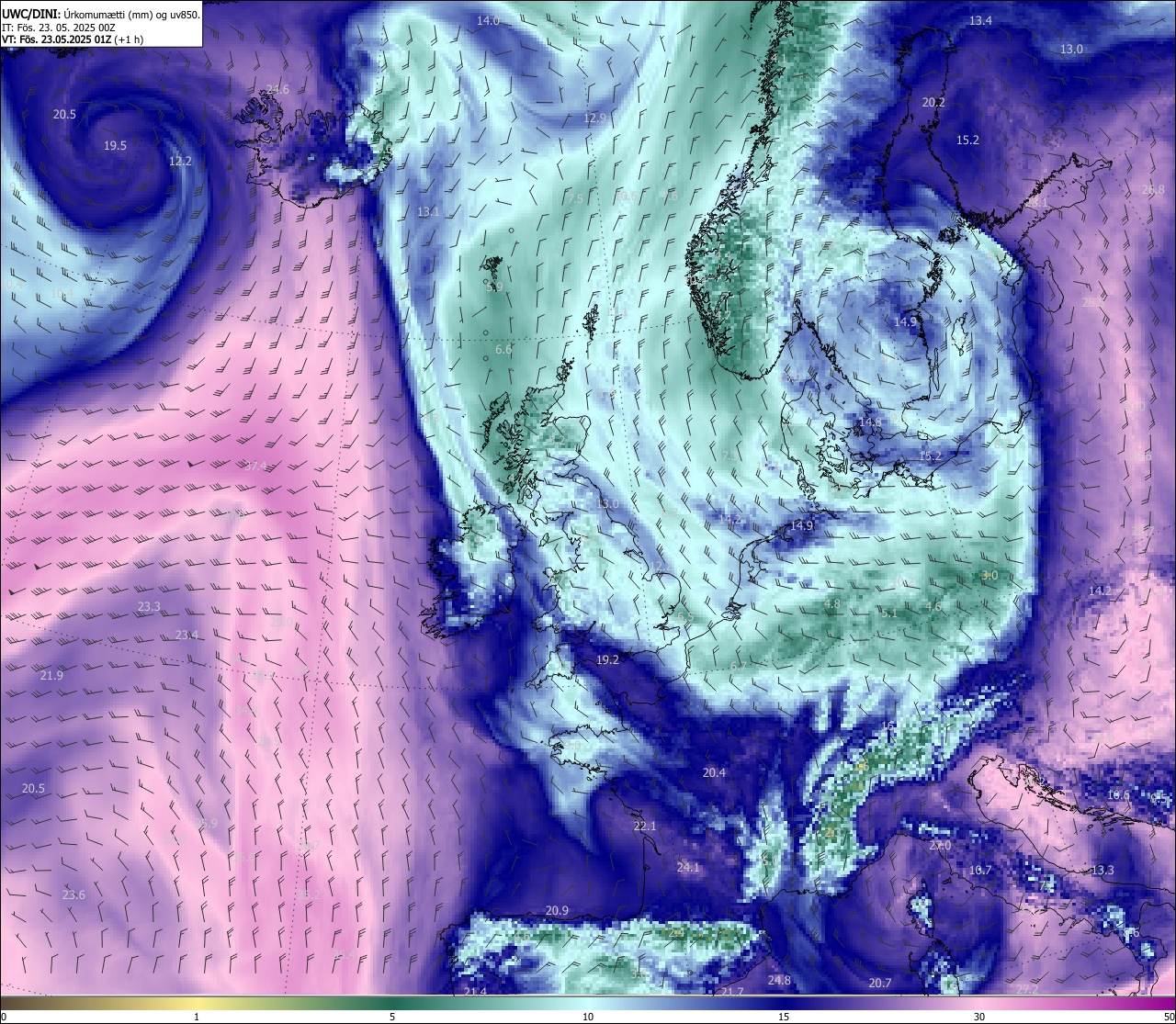
Task: Click the 10 tick on the color scale
Action: [x=588, y=1017]
